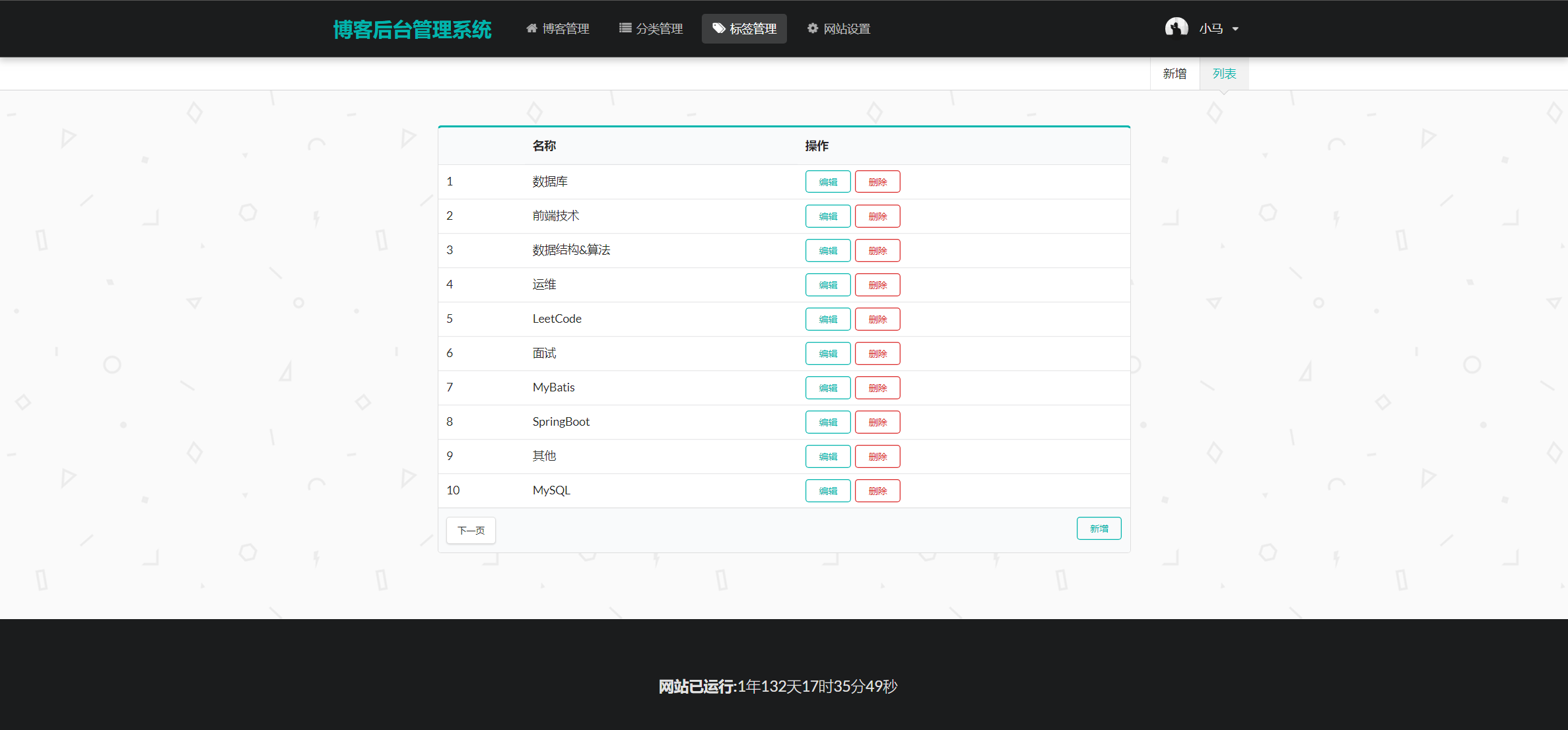Switch to the 新增 tab

[x=1175, y=74]
